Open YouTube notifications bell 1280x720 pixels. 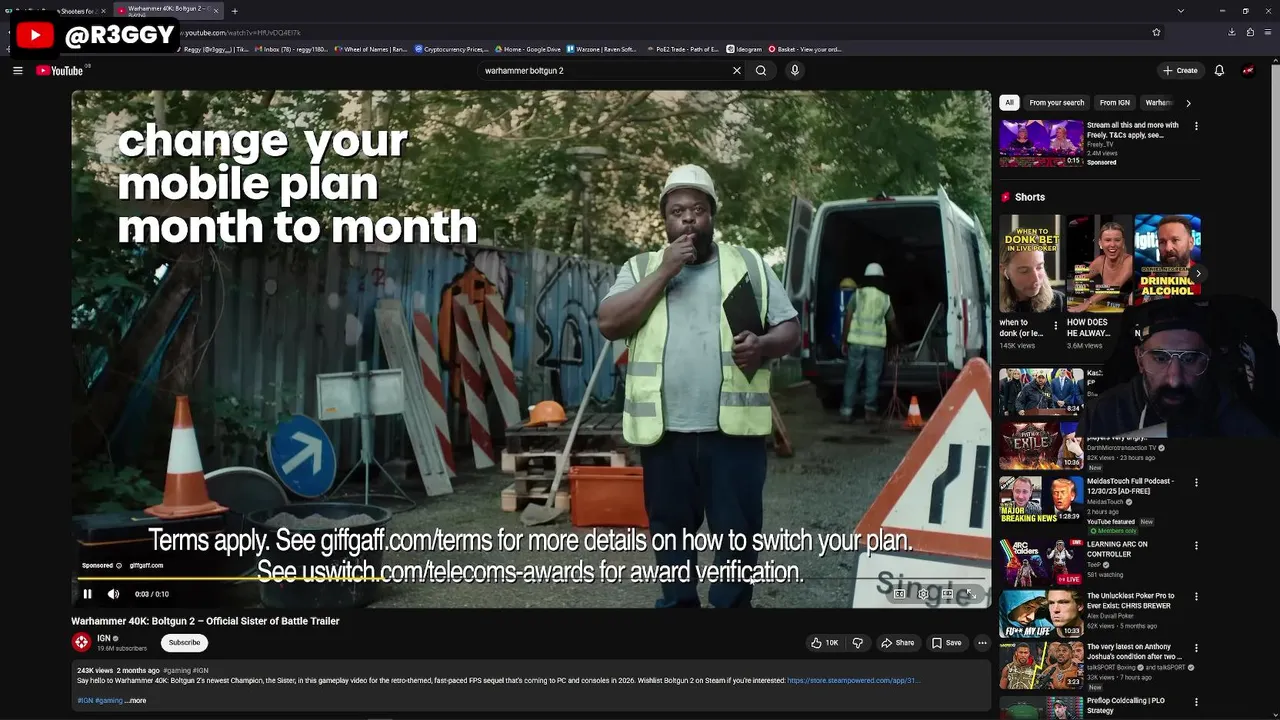pos(1219,70)
